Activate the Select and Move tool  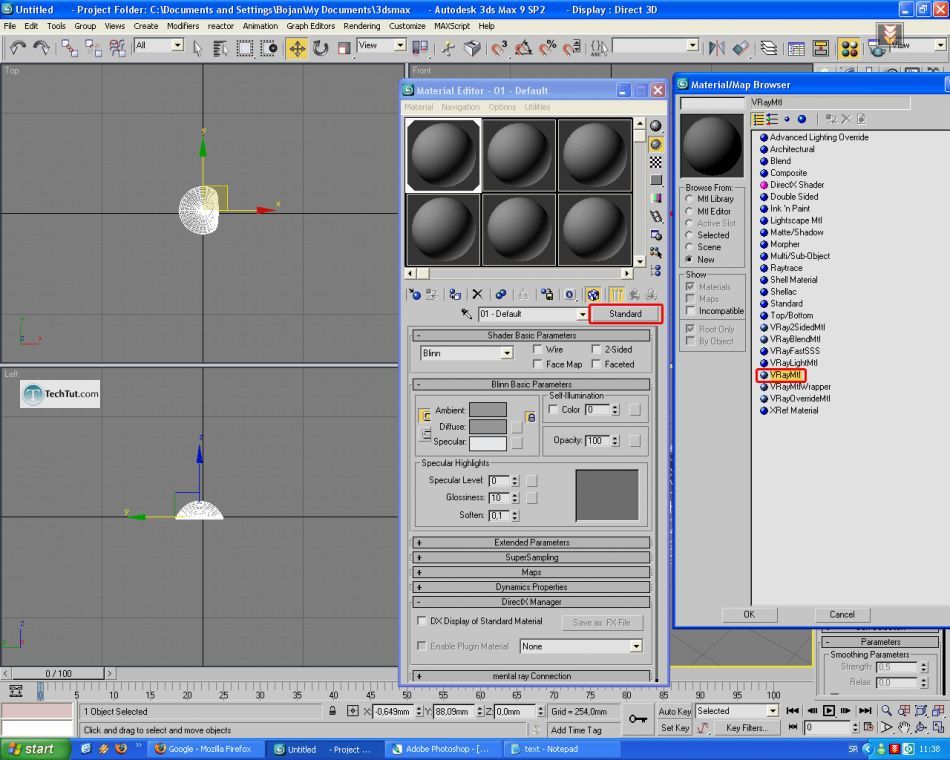pos(297,48)
